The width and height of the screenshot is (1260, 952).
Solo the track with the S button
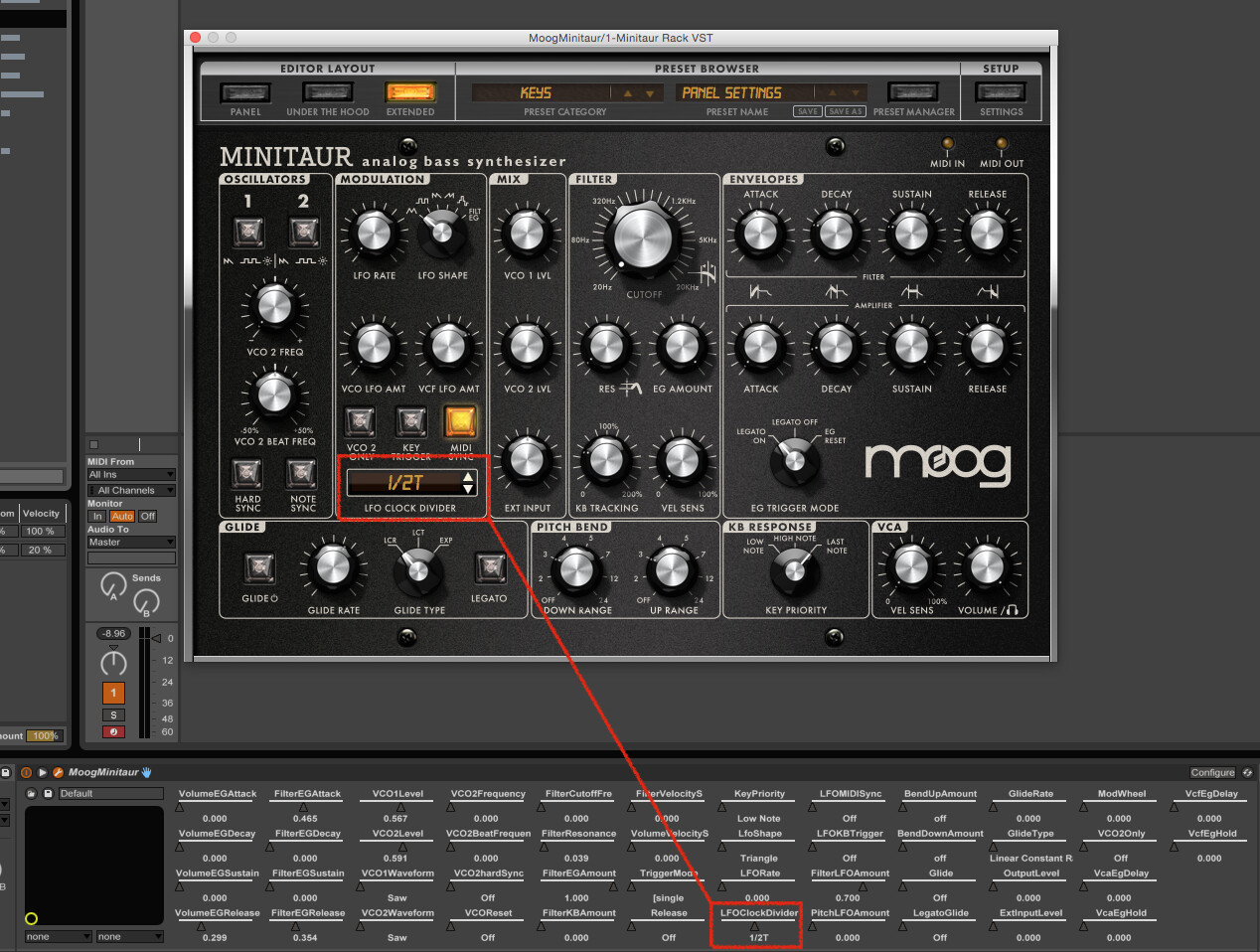click(113, 714)
